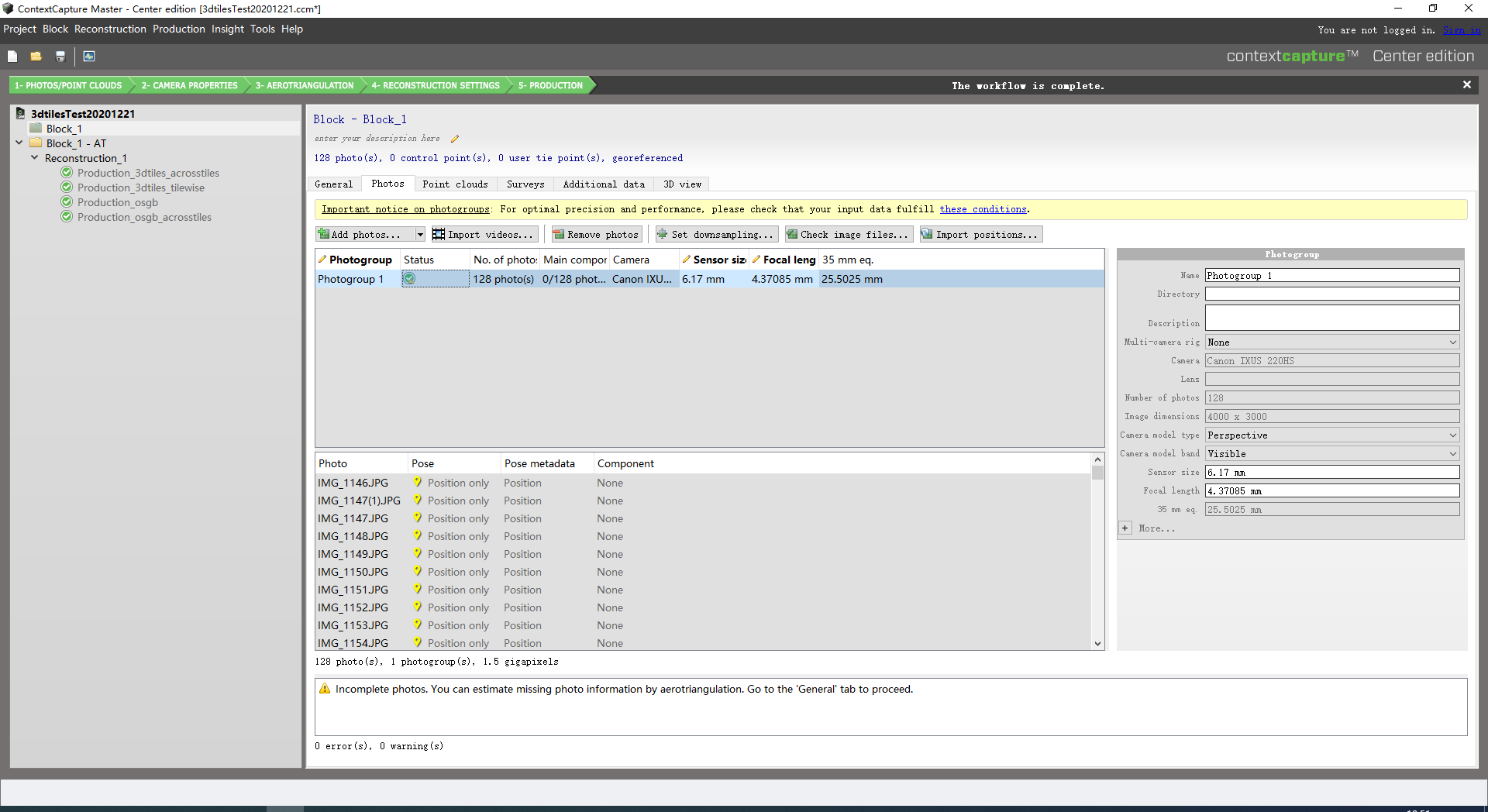Open the Reconstruction menu
The height and width of the screenshot is (812, 1488).
110,29
